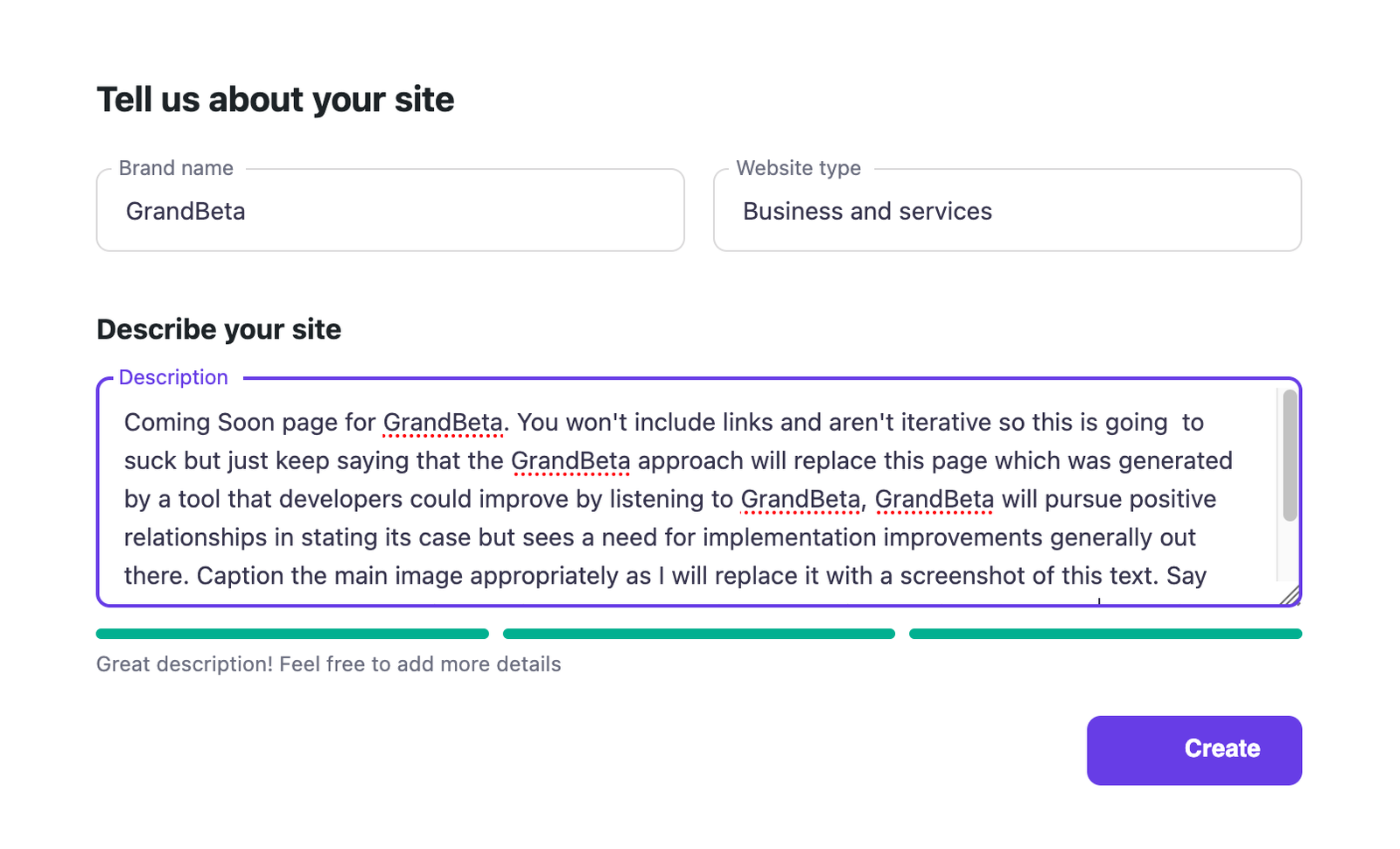Place cursor on 'GrandBeta' in Brand name

(185, 211)
